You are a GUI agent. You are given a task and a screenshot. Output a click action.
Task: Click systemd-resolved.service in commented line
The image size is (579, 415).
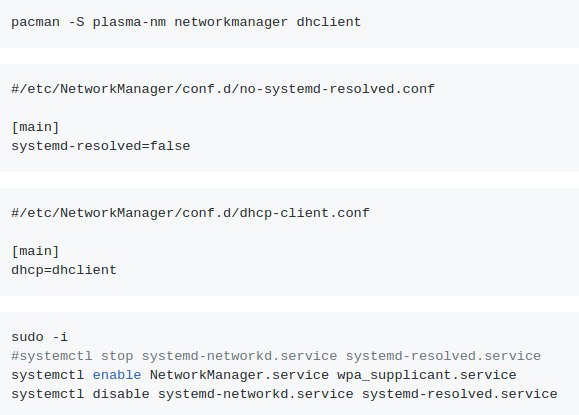[x=443, y=356]
